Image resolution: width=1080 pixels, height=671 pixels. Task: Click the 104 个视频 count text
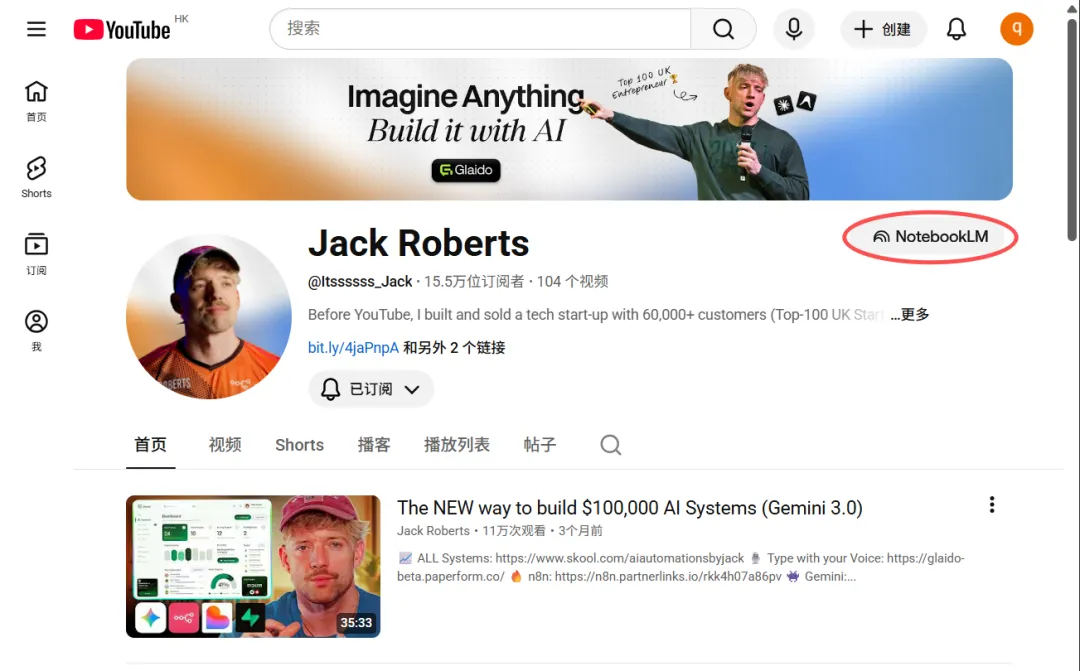(x=572, y=282)
